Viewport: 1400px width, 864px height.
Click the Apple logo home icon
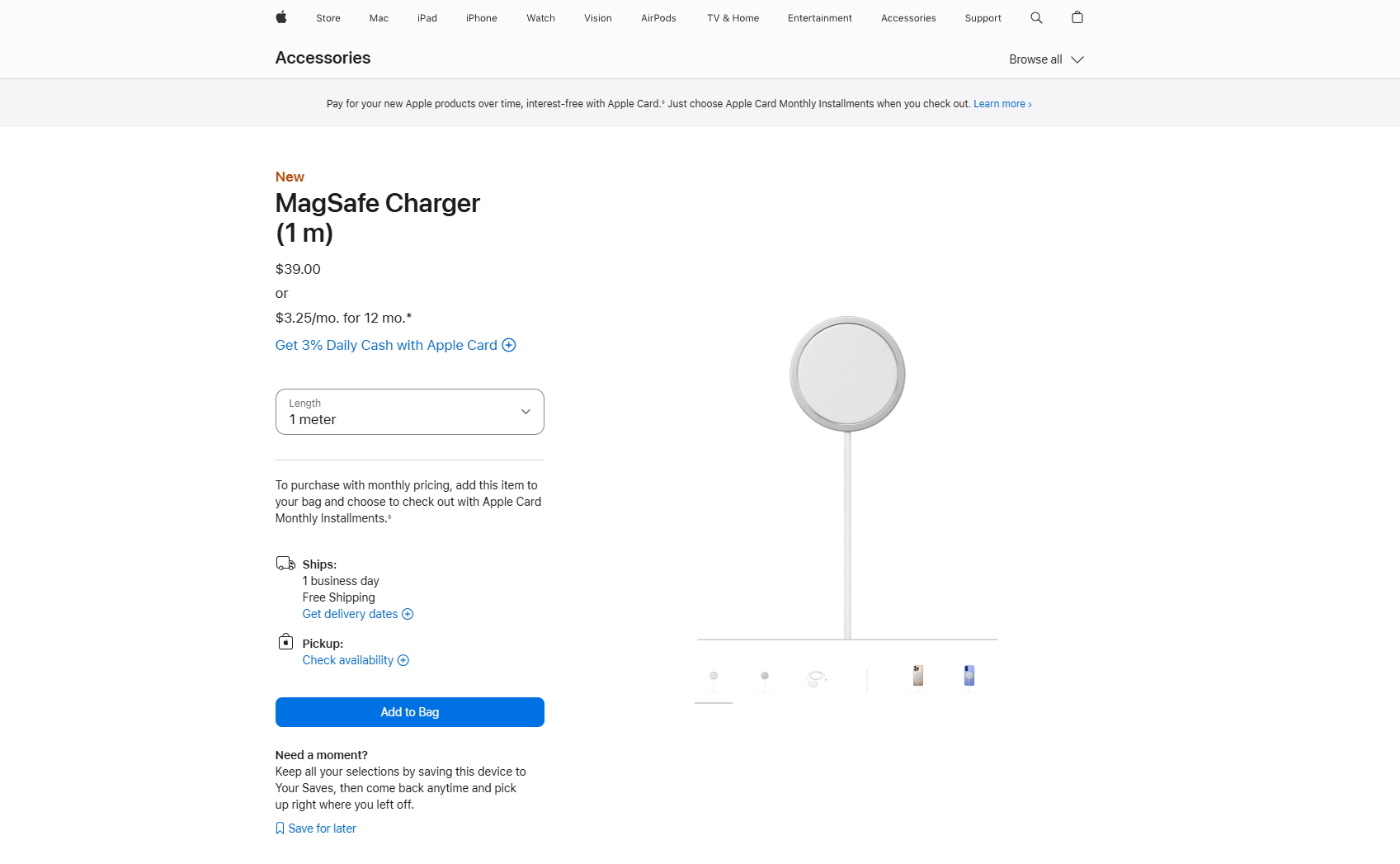(x=280, y=17)
